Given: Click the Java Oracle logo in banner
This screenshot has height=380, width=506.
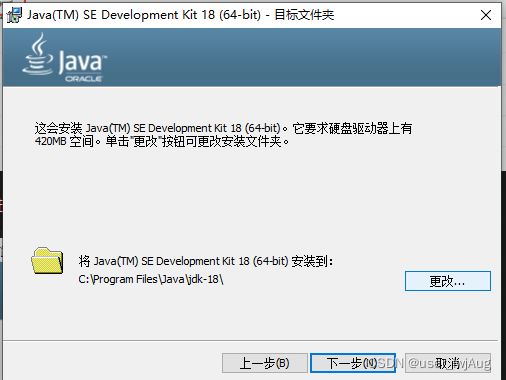Looking at the screenshot, I should [x=65, y=57].
